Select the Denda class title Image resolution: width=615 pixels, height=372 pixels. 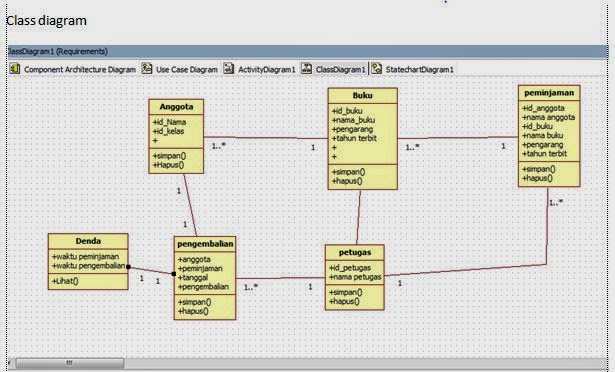(88, 241)
